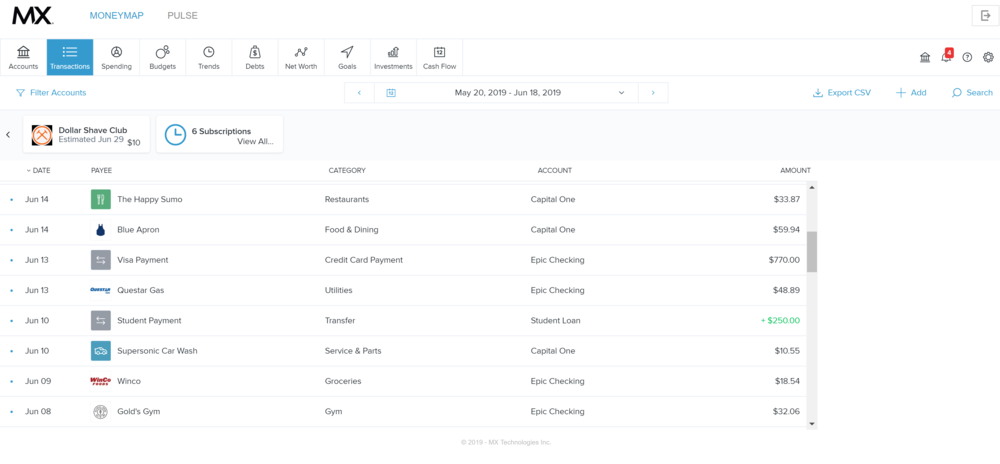The height and width of the screenshot is (464, 1000).
Task: Open notifications bell with 4 badge
Action: [x=946, y=57]
